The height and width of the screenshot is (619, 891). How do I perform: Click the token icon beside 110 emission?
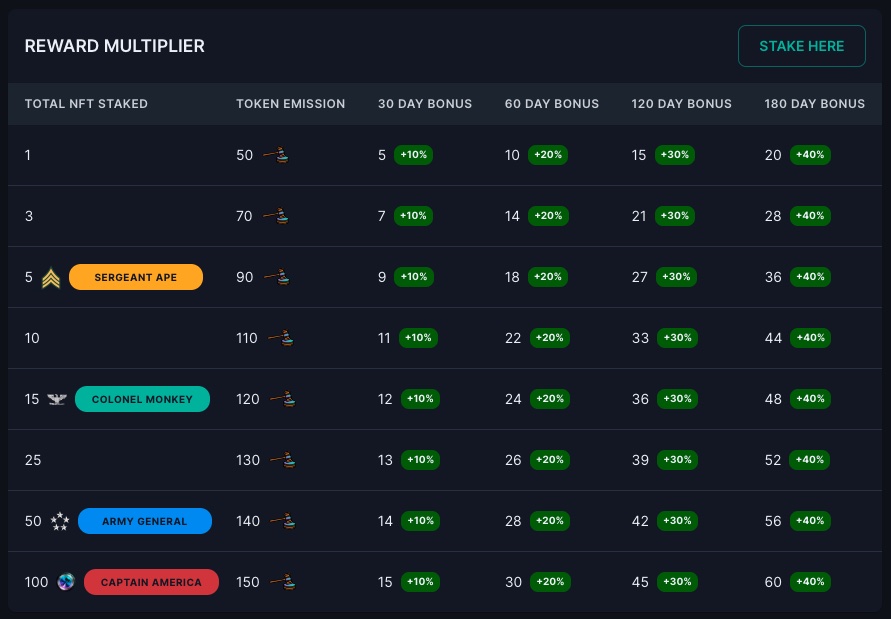281,339
